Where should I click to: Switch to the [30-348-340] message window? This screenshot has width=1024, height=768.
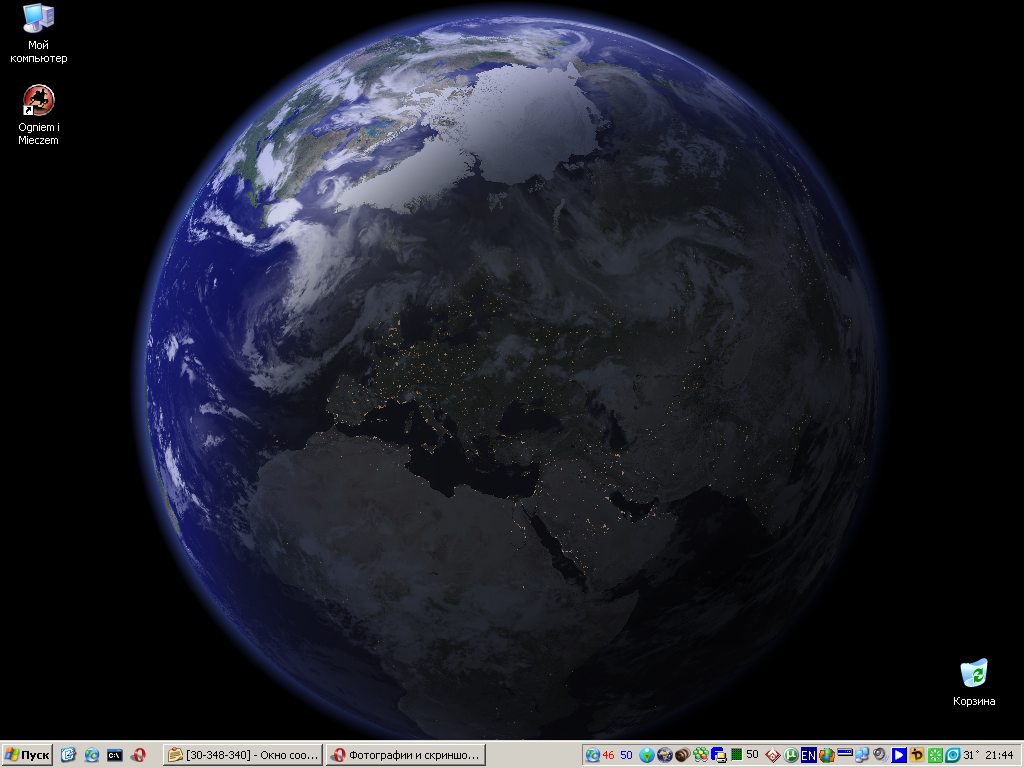pos(243,755)
